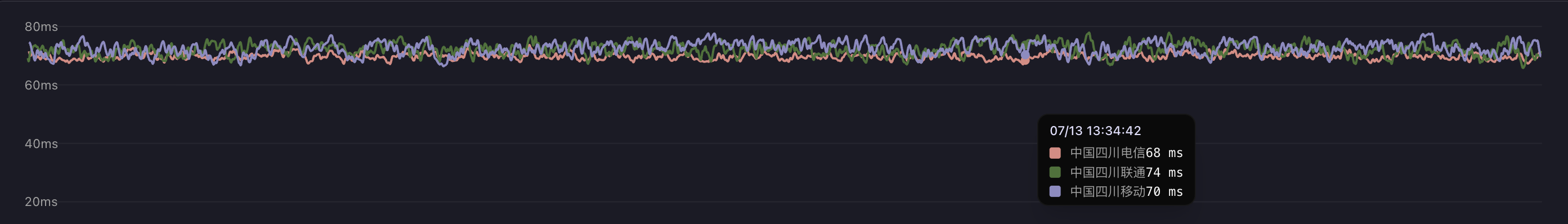
Task: Click the 40ms y-axis label
Action: click(x=41, y=144)
